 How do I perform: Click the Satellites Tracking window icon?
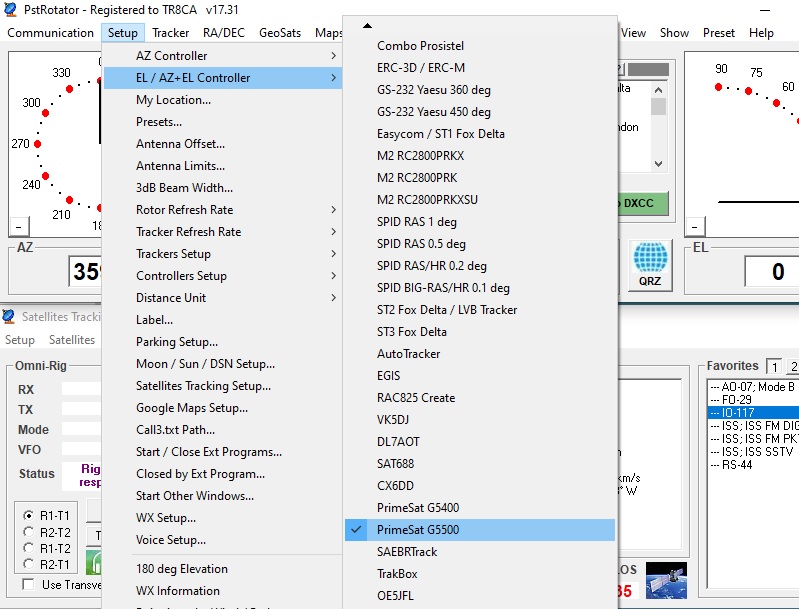tap(9, 316)
